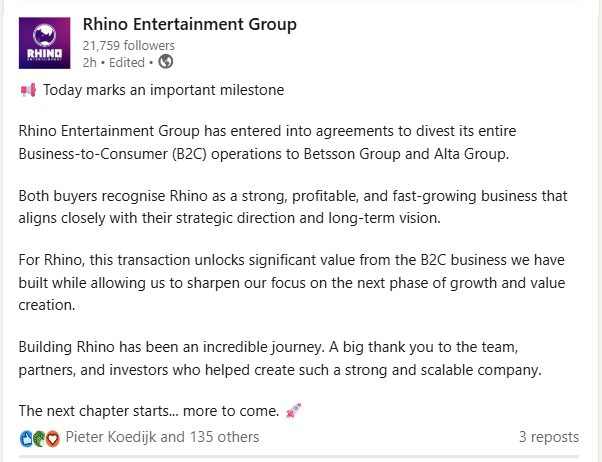Click the 21,759 followers count
The image size is (602, 462).
click(x=128, y=45)
